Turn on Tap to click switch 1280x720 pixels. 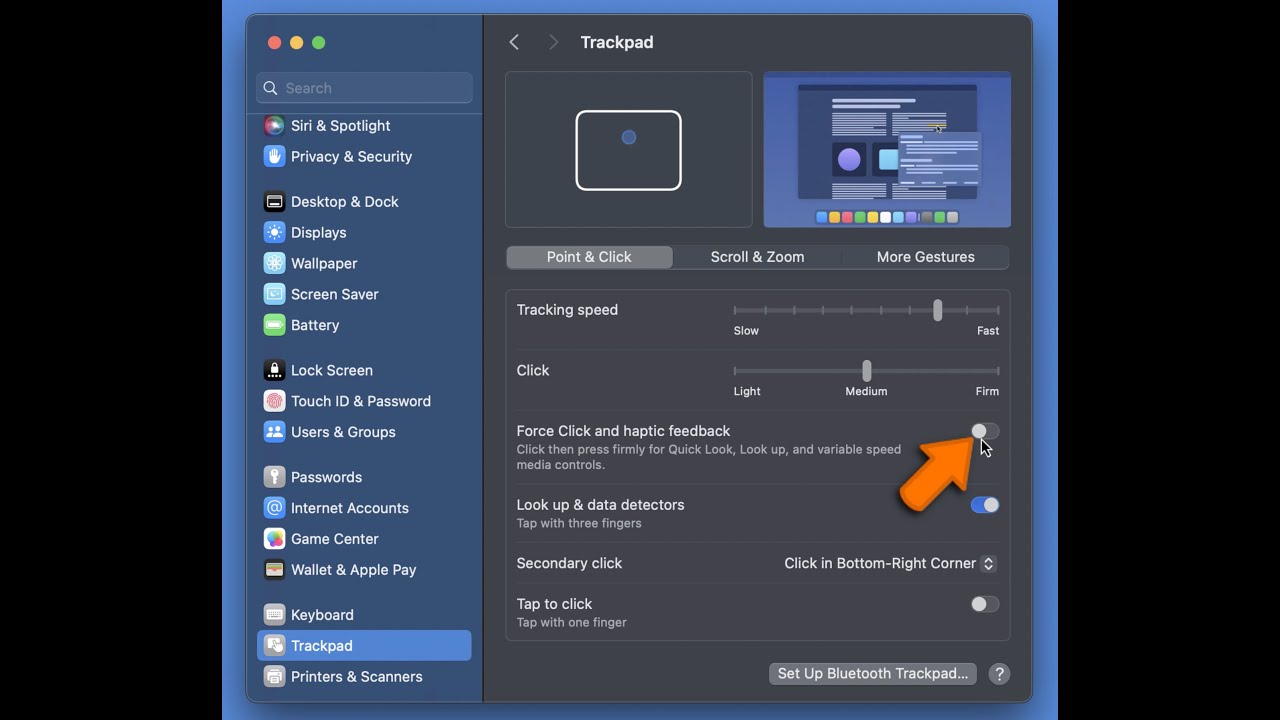[x=985, y=604]
